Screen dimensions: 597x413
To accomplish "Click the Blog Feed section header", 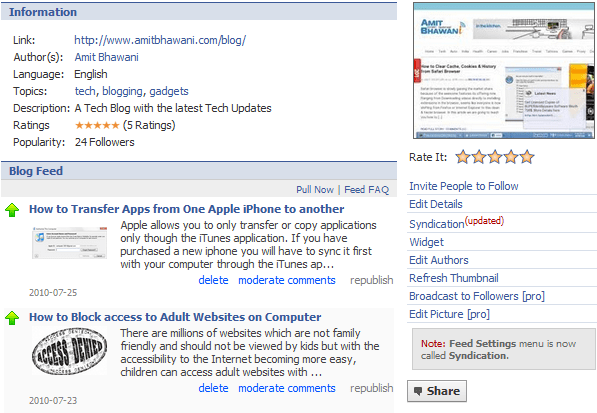I will [x=199, y=171].
